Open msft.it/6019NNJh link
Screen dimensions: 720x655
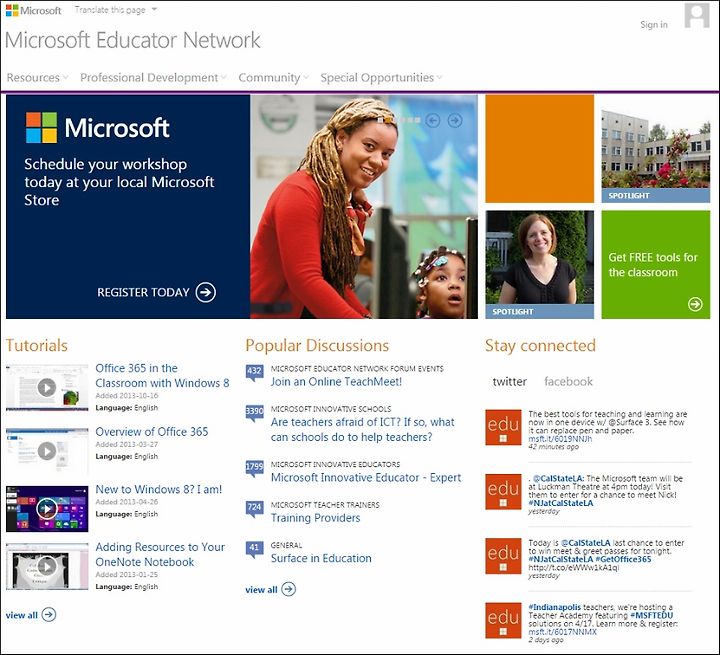click(x=560, y=439)
